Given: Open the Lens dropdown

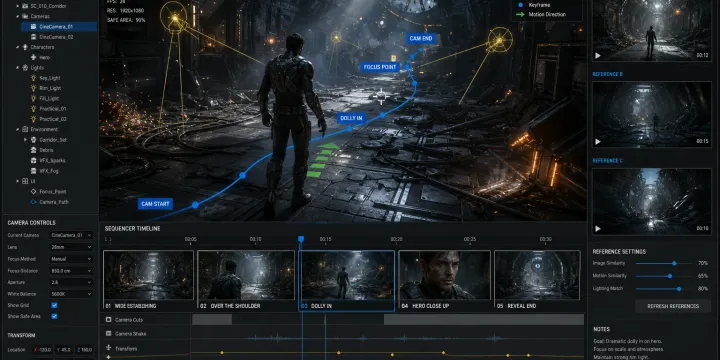Looking at the screenshot, I should click(71, 247).
